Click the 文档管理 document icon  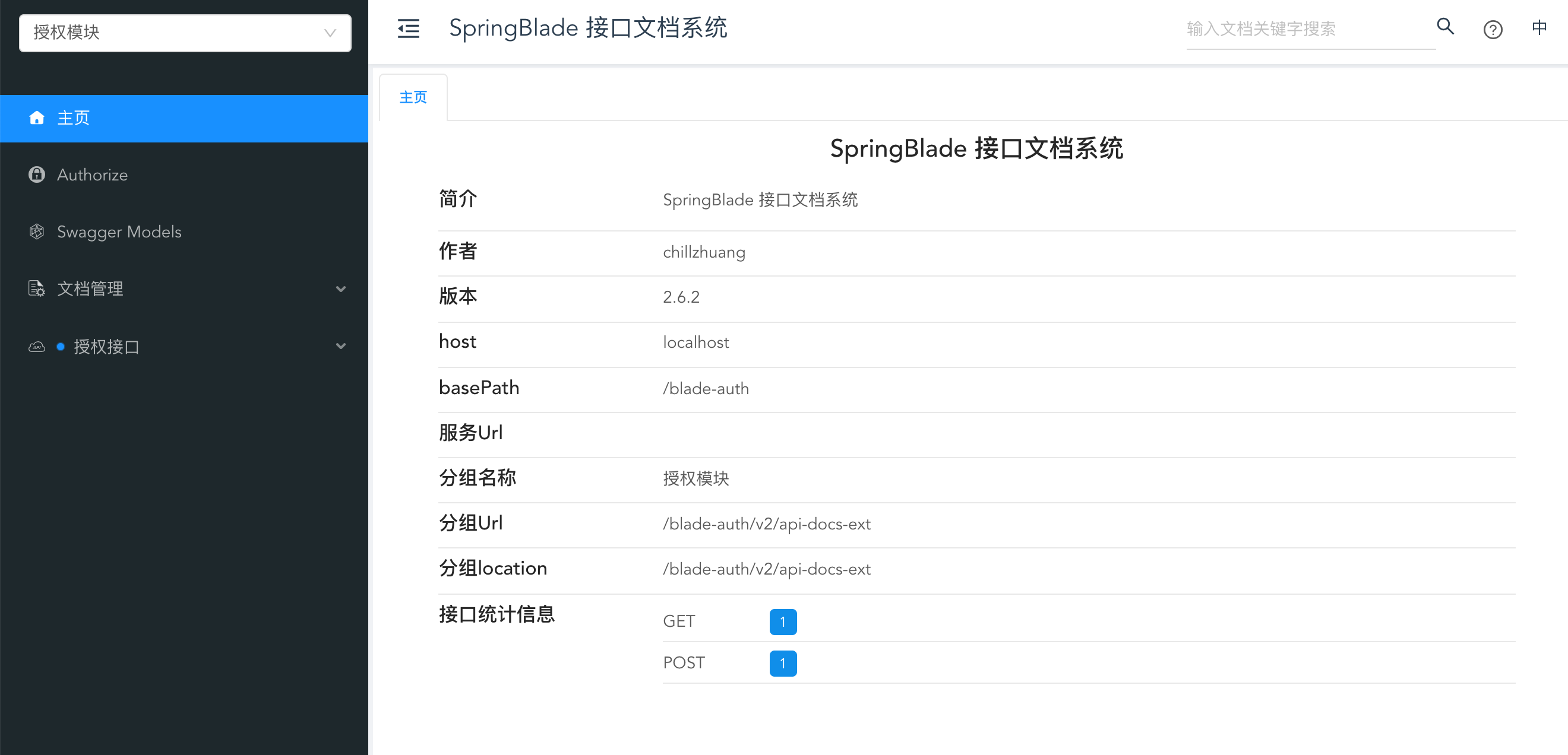tap(36, 288)
